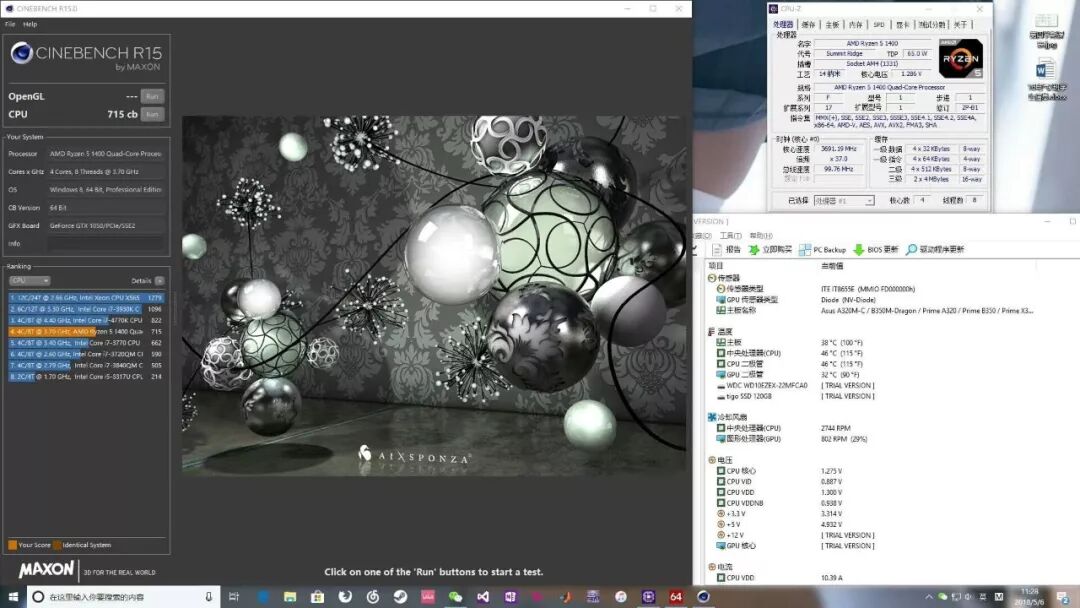Viewport: 1080px width, 608px height.
Task: Select the Core i7-3720QM ranking row
Action: 86,354
